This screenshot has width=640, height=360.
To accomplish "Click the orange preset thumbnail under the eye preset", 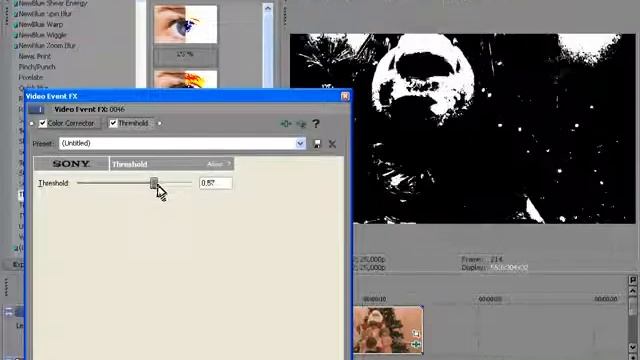I will 185,79.
